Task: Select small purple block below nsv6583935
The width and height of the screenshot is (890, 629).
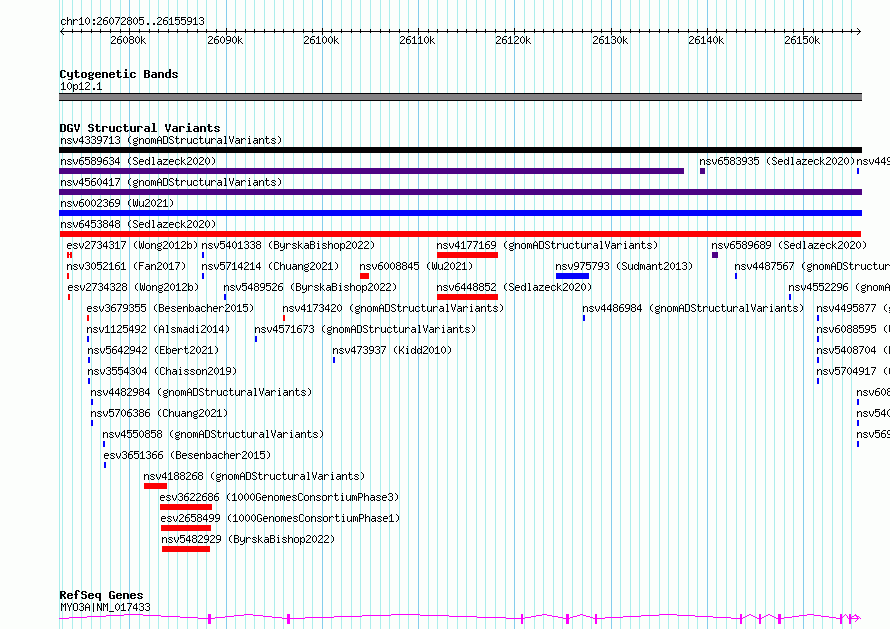Action: (x=703, y=171)
